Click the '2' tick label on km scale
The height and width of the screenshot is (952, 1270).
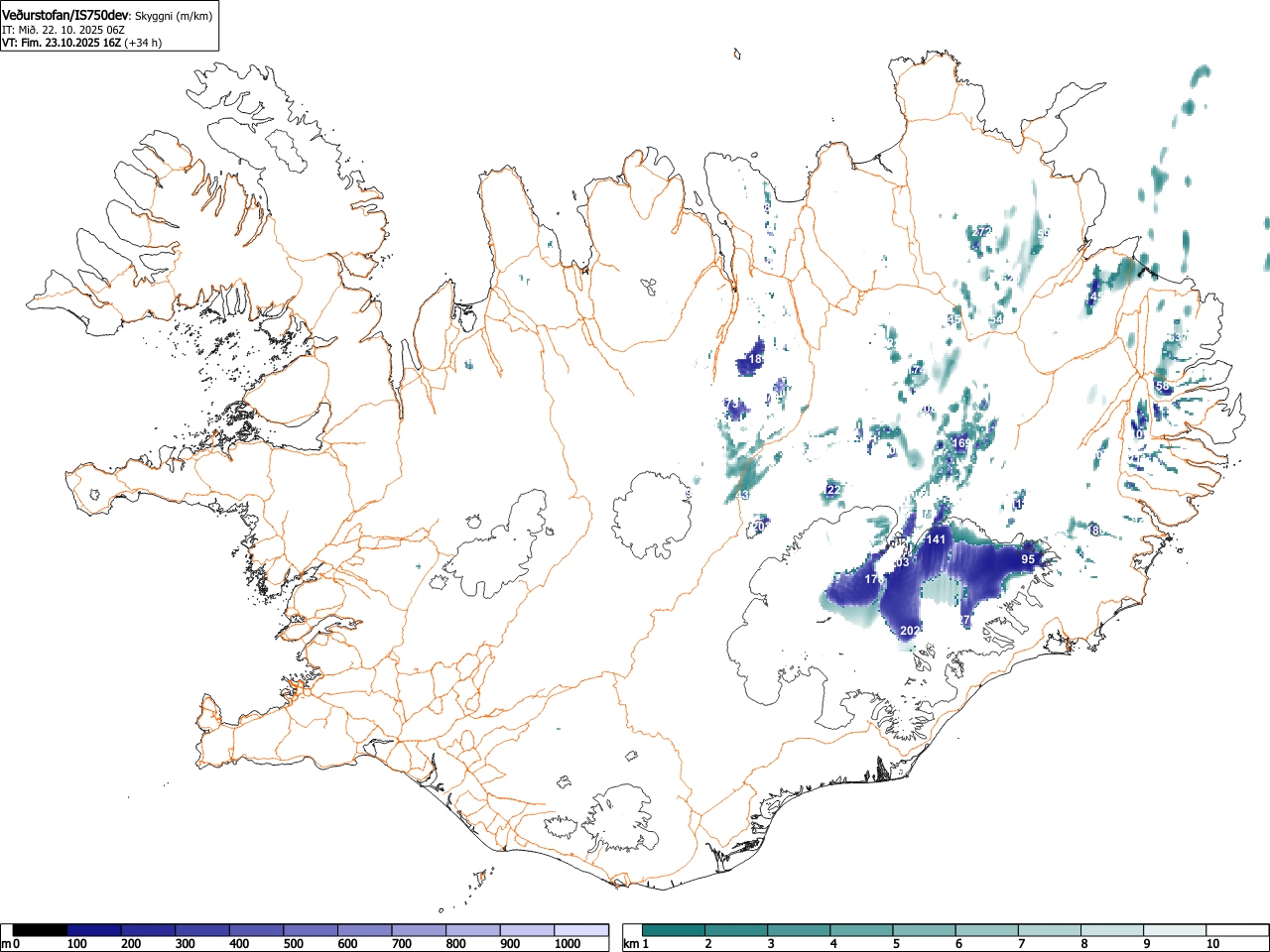708,944
